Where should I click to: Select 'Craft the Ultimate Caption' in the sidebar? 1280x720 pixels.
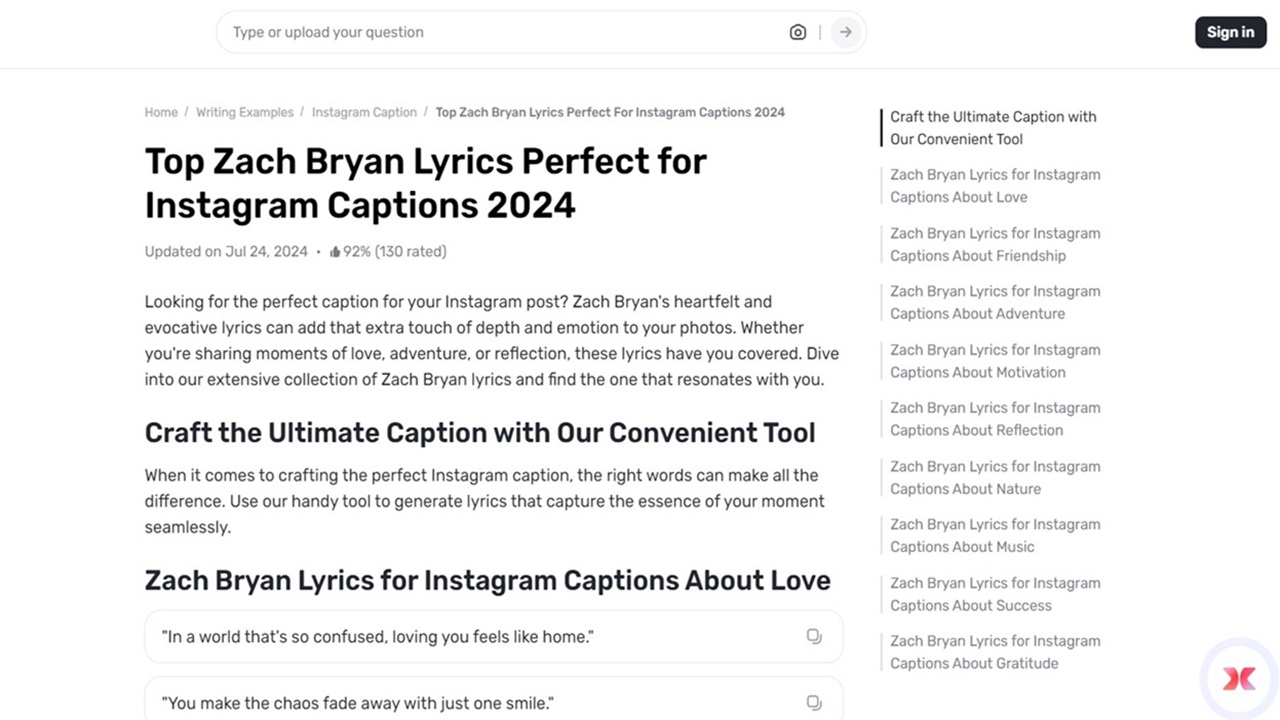pos(993,127)
